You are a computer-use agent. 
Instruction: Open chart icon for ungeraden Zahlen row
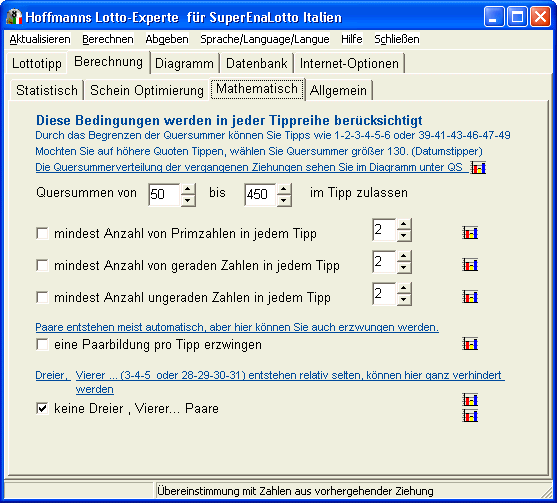[470, 297]
